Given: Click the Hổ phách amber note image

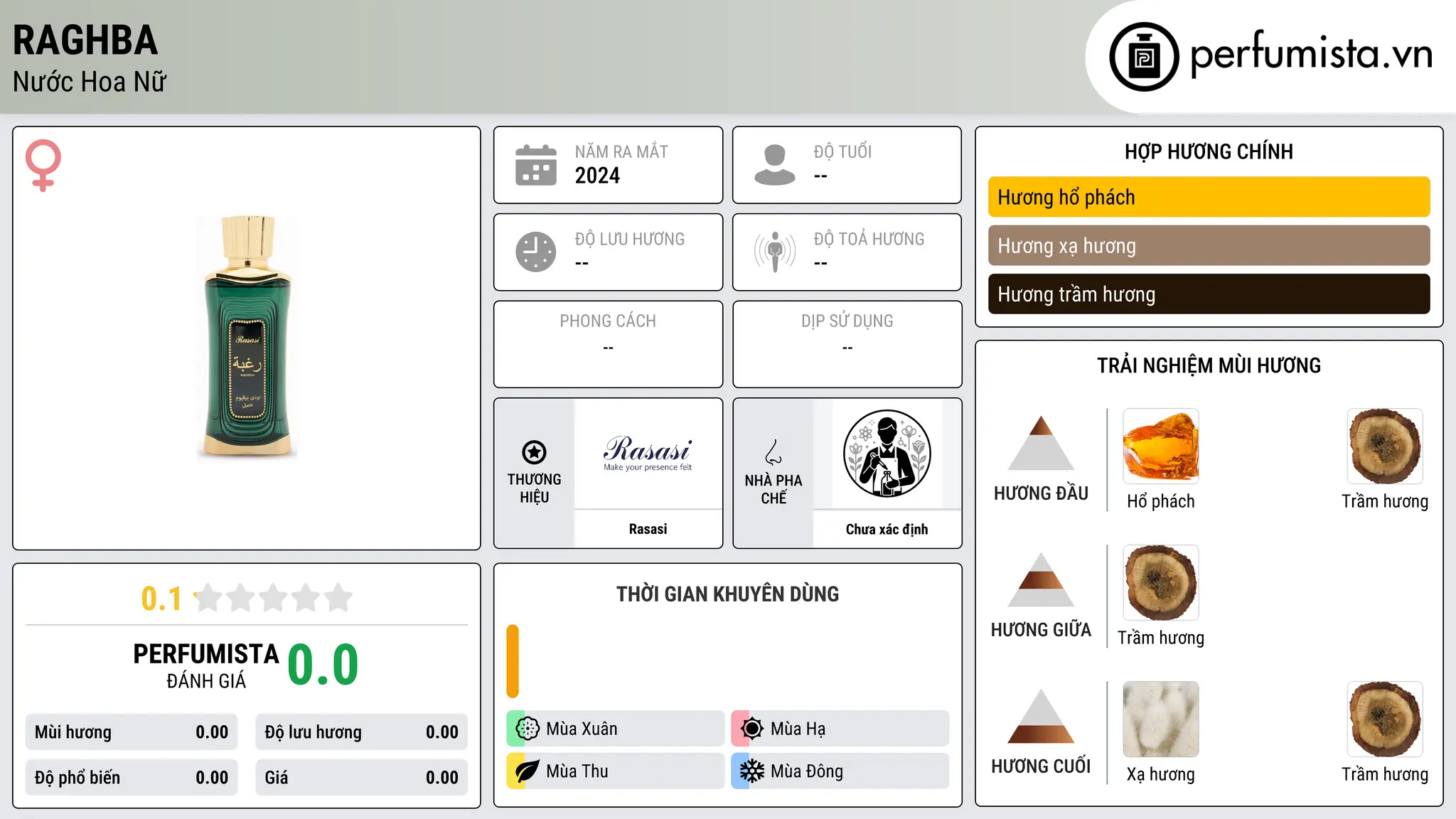Looking at the screenshot, I should [x=1161, y=446].
